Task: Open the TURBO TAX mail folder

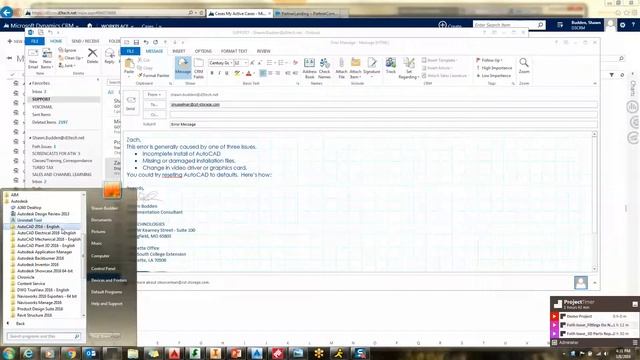Action: (43, 167)
